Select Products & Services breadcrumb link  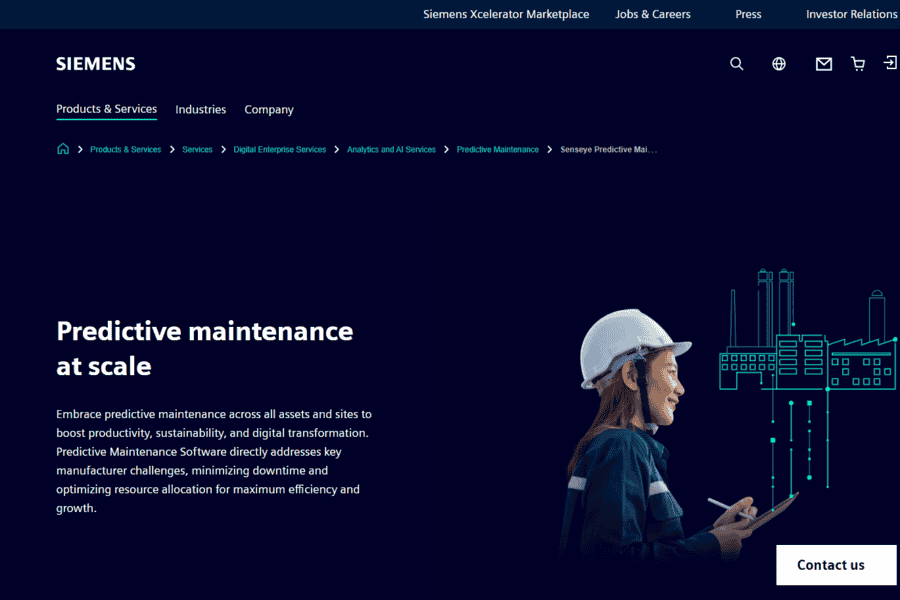pos(126,149)
